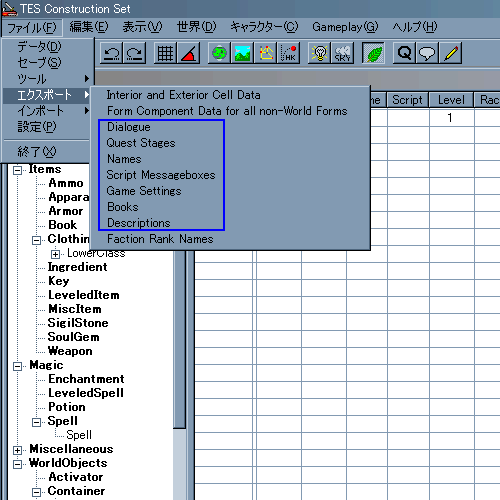The width and height of the screenshot is (500, 500).
Task: Open script editor pencil icon
Action: click(x=450, y=53)
